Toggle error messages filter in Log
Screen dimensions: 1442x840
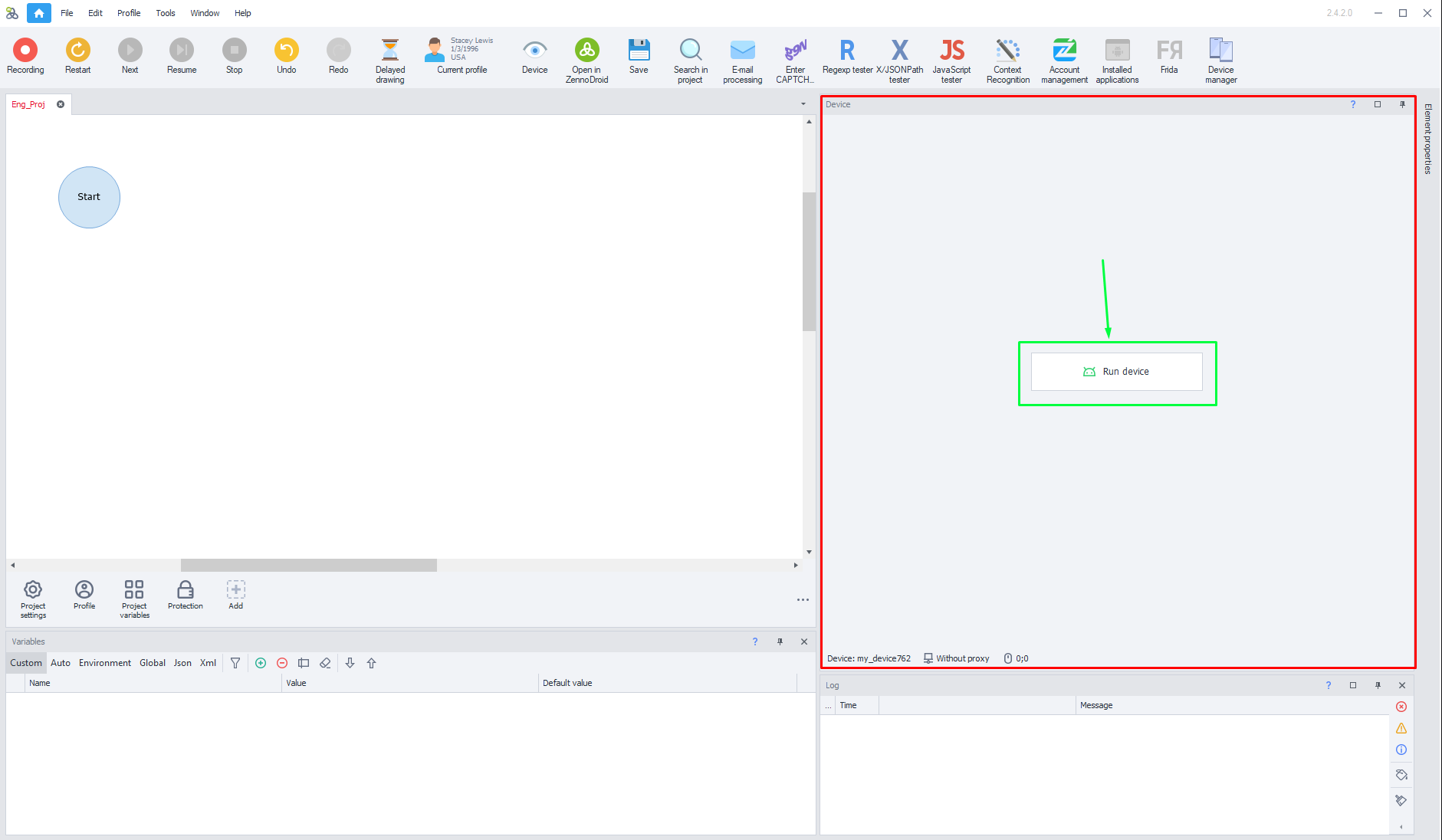[1401, 707]
